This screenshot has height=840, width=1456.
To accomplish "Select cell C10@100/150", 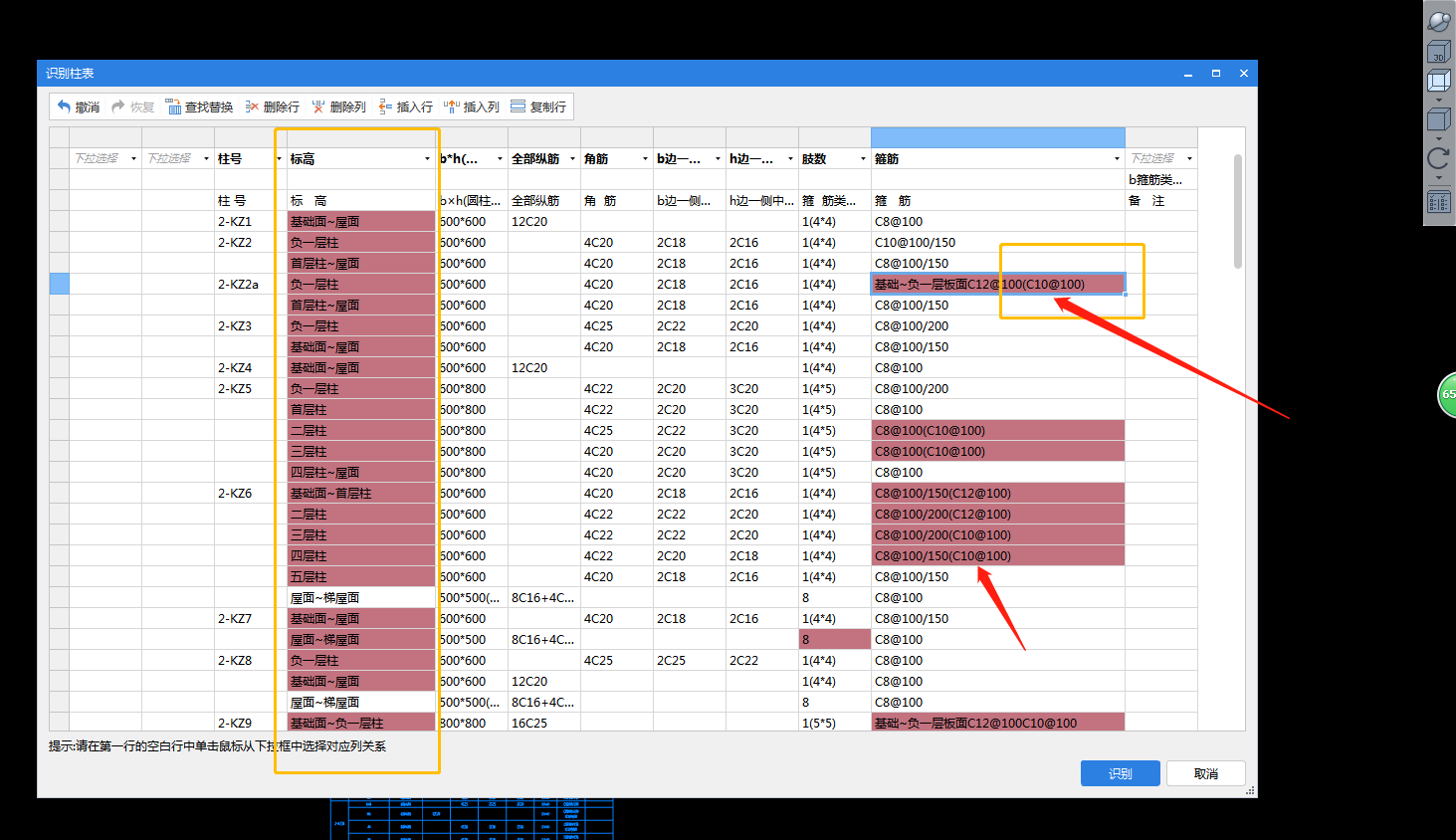I will coord(998,242).
